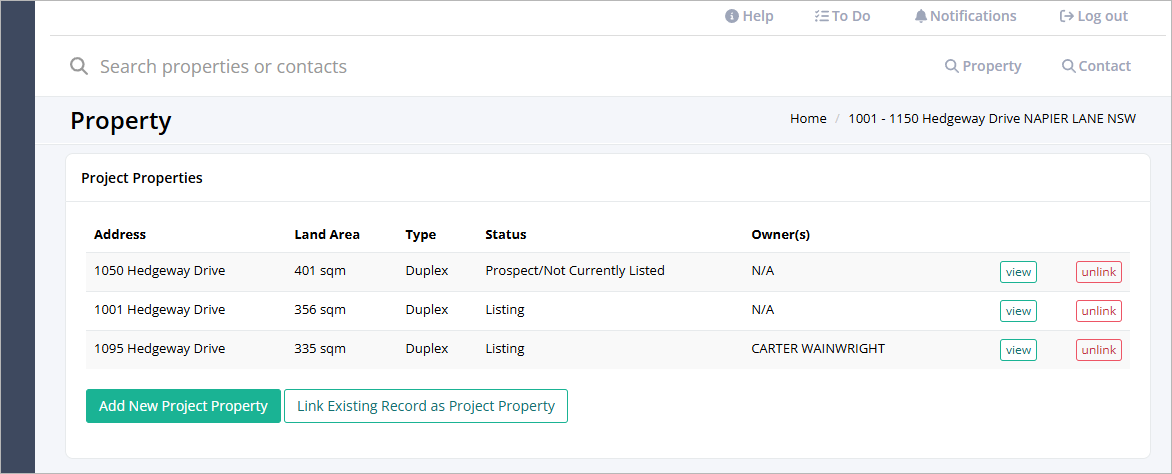
Task: Select the Contact search filter
Action: (1097, 66)
